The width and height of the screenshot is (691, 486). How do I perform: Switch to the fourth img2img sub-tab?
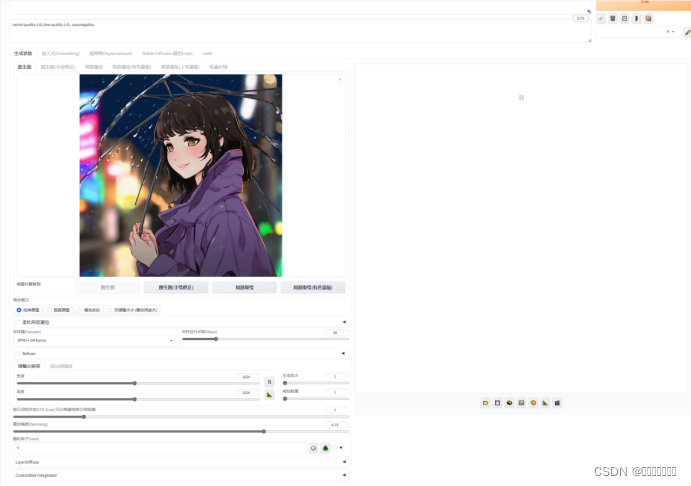point(132,67)
